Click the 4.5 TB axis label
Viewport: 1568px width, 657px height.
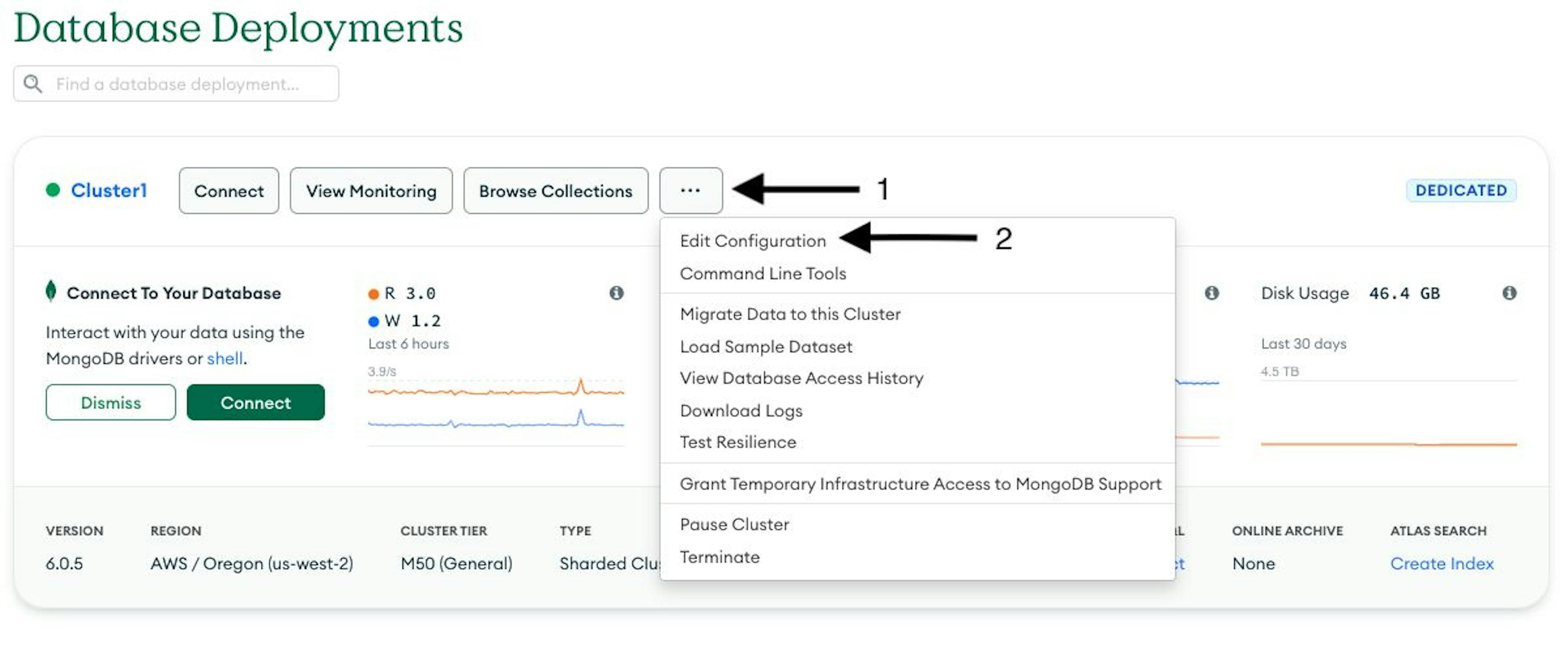(x=1279, y=371)
